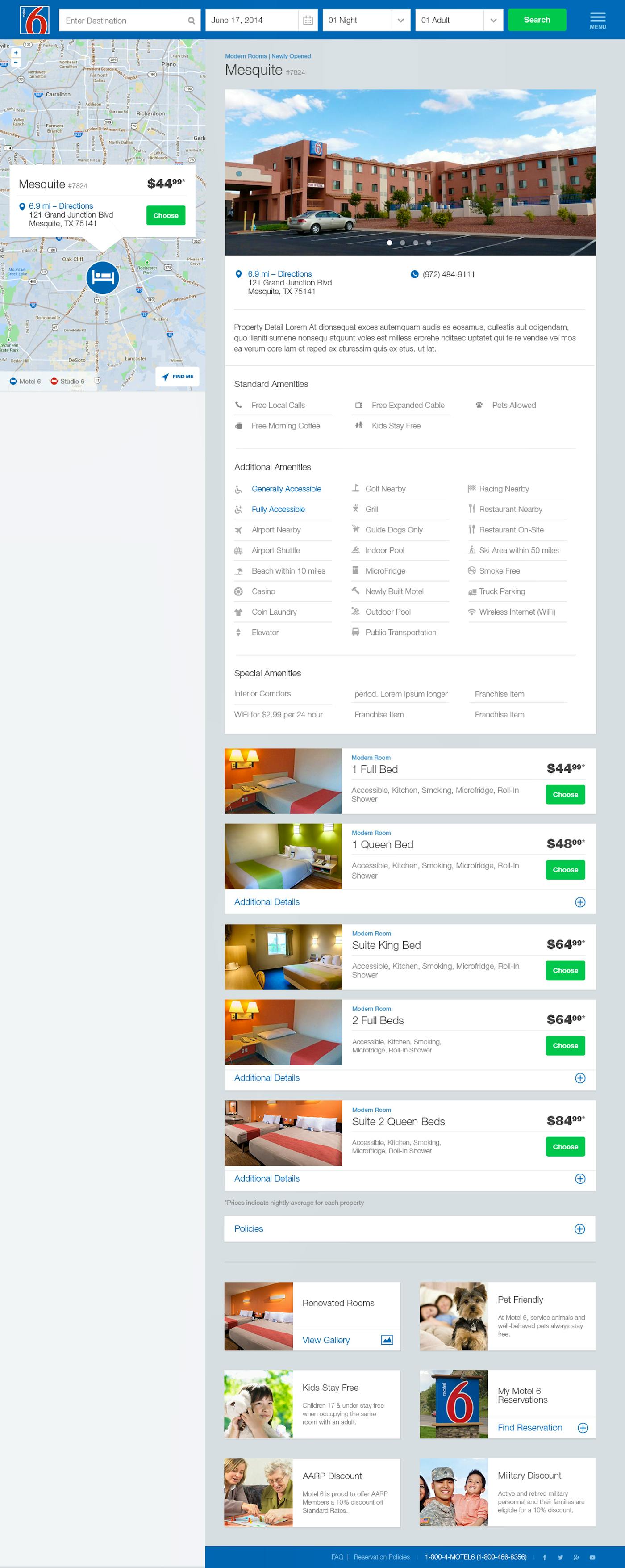The image size is (625, 1568).
Task: Click the blue bed marker on map
Action: click(102, 277)
